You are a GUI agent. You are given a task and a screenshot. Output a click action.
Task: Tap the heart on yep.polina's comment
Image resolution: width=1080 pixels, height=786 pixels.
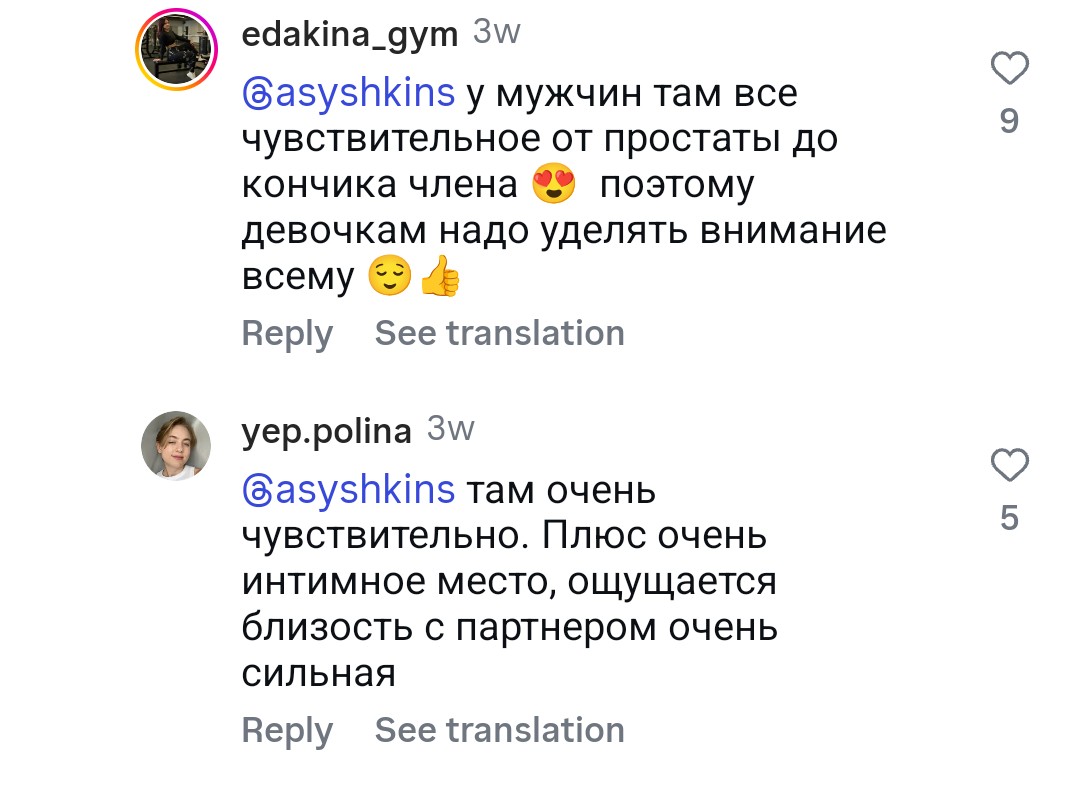click(x=1009, y=466)
